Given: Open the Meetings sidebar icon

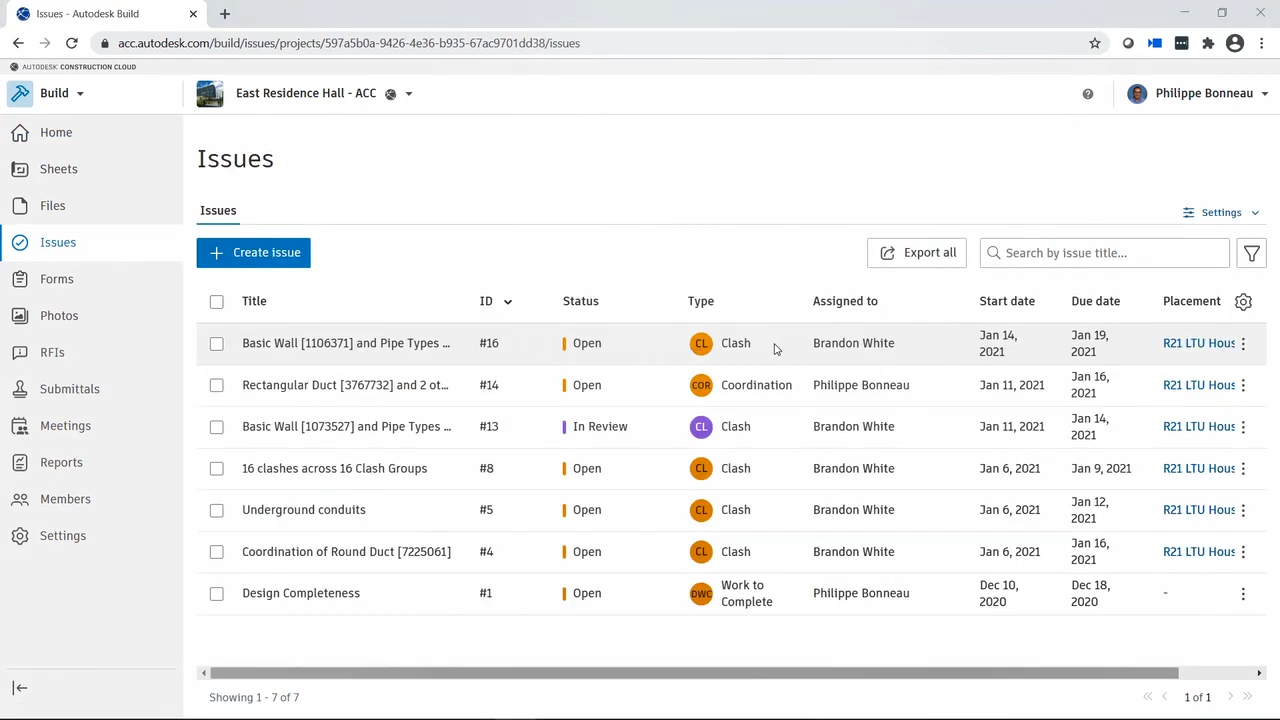Looking at the screenshot, I should pos(20,426).
